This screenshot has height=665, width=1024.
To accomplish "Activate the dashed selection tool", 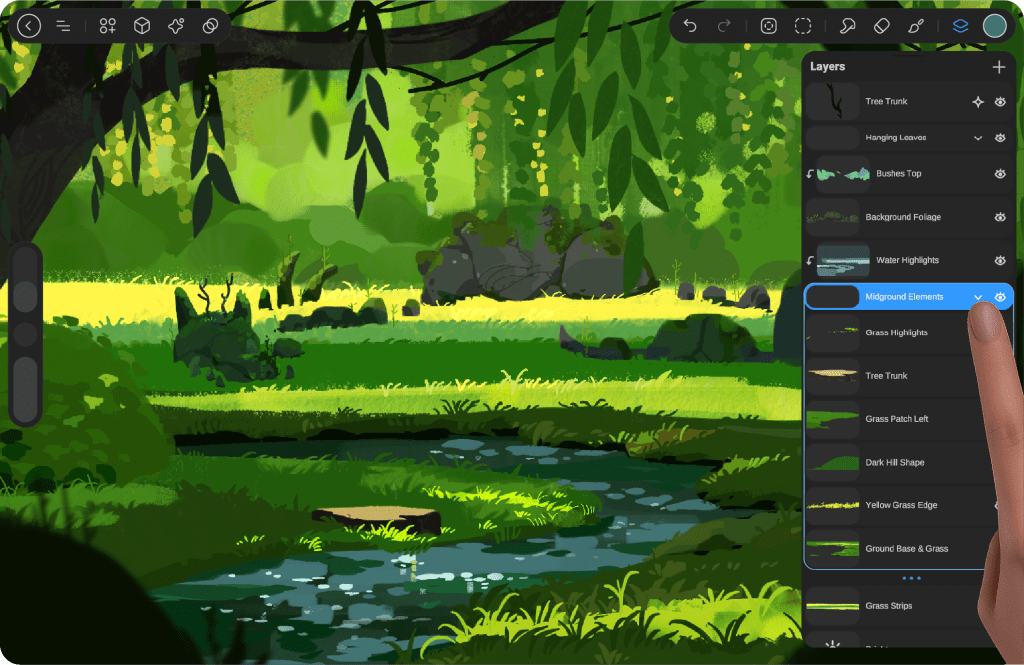I will [x=803, y=26].
